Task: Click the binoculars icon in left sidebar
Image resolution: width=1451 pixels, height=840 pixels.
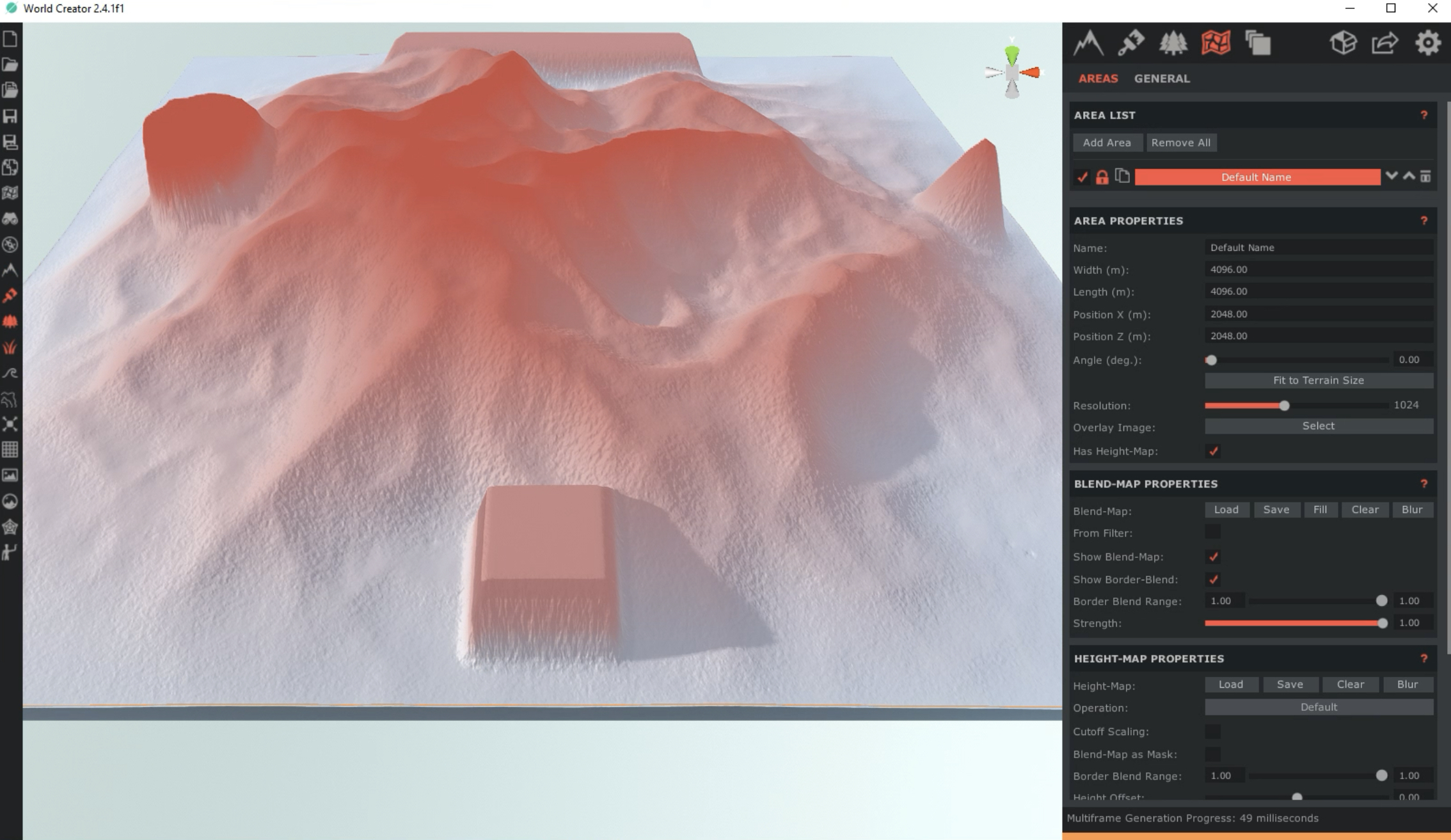Action: coord(10,219)
